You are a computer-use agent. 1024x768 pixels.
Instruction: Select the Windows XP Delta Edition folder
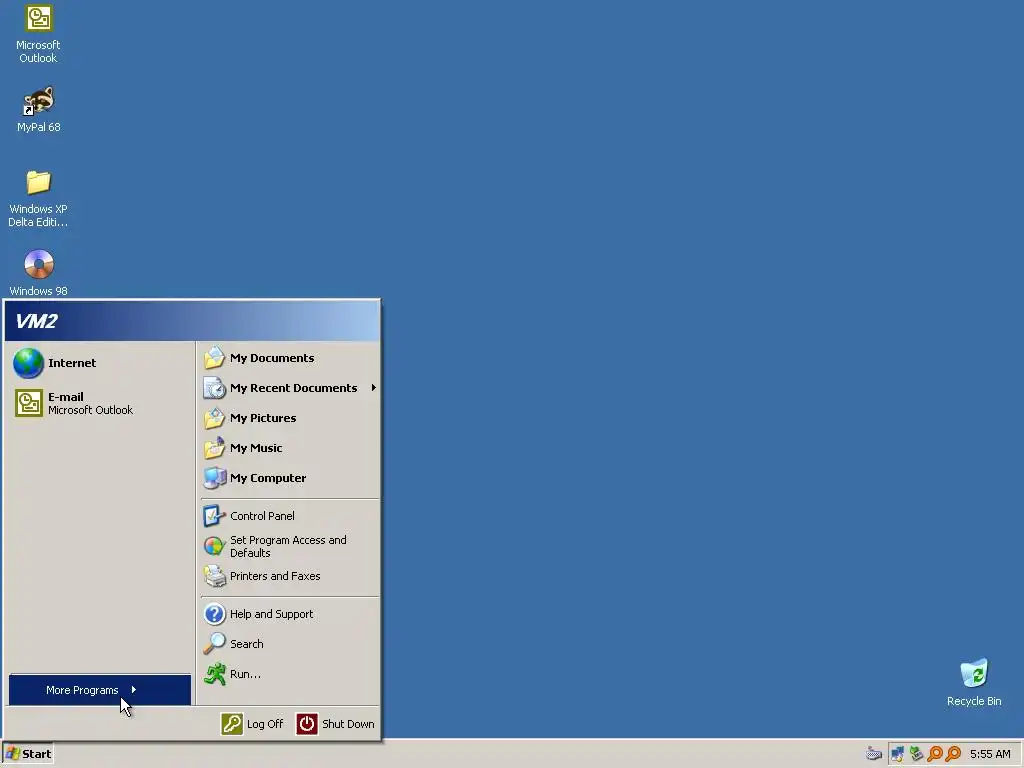(x=38, y=199)
